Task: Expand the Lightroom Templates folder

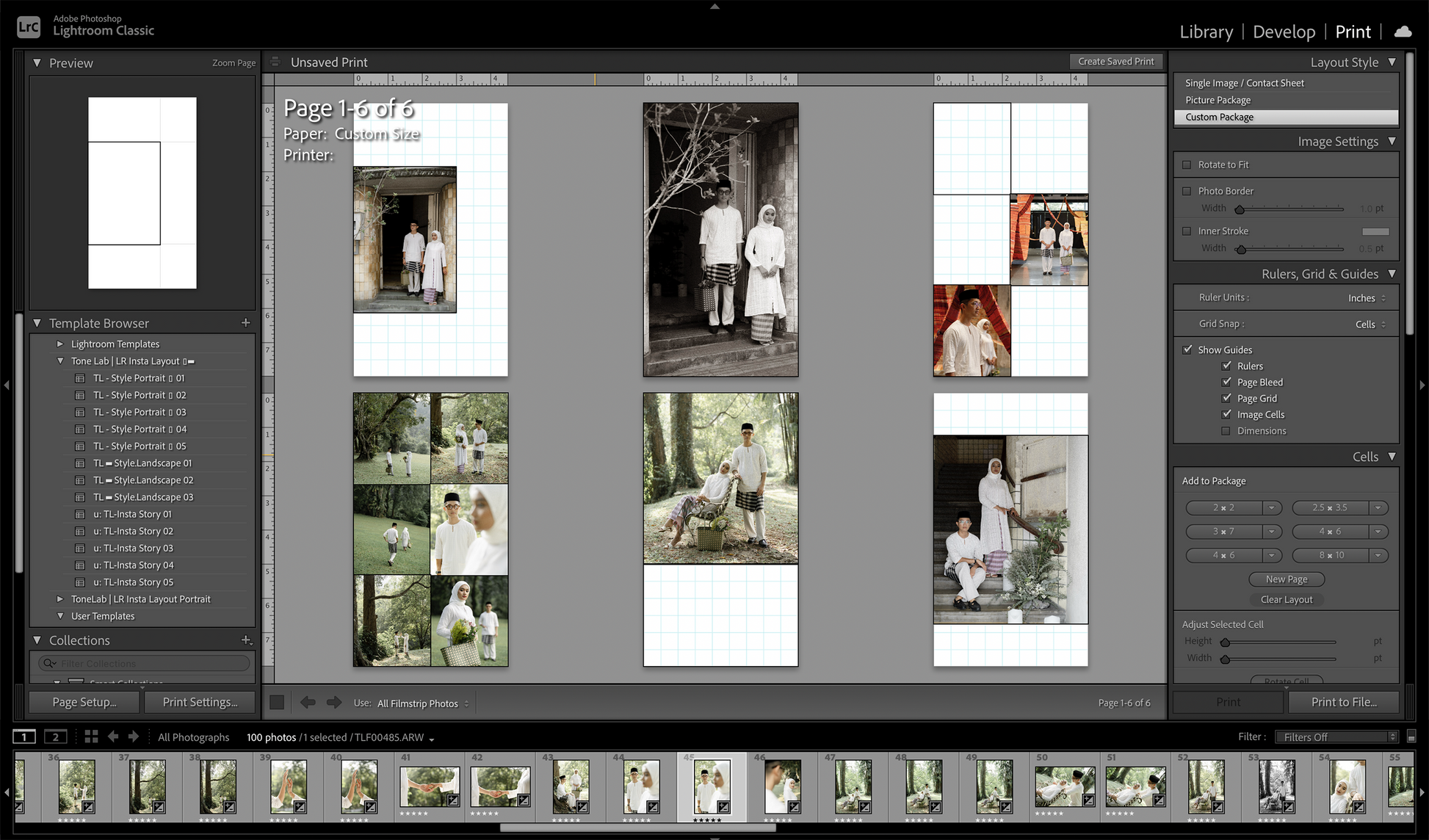Action: [x=60, y=344]
